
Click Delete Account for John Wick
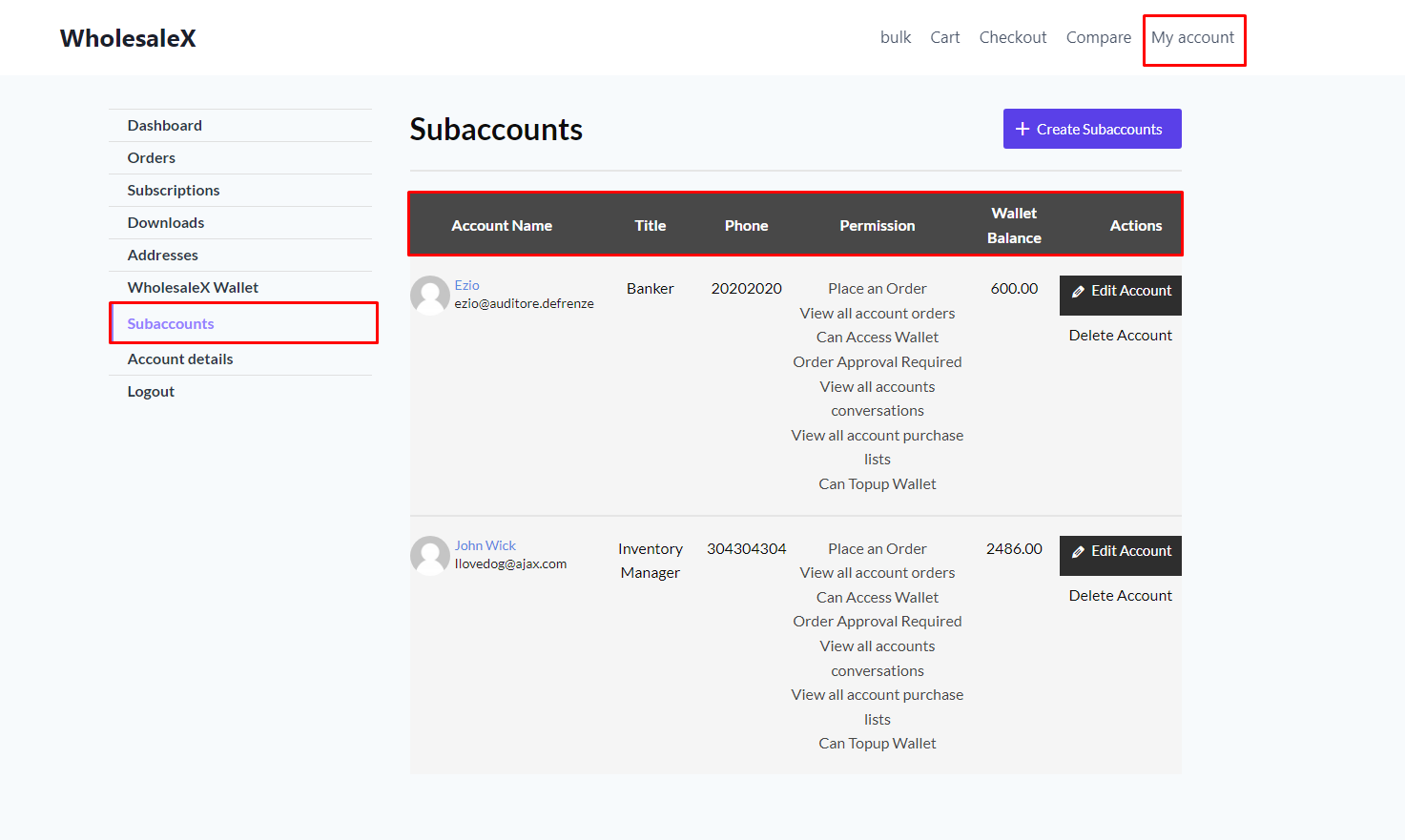click(x=1121, y=595)
